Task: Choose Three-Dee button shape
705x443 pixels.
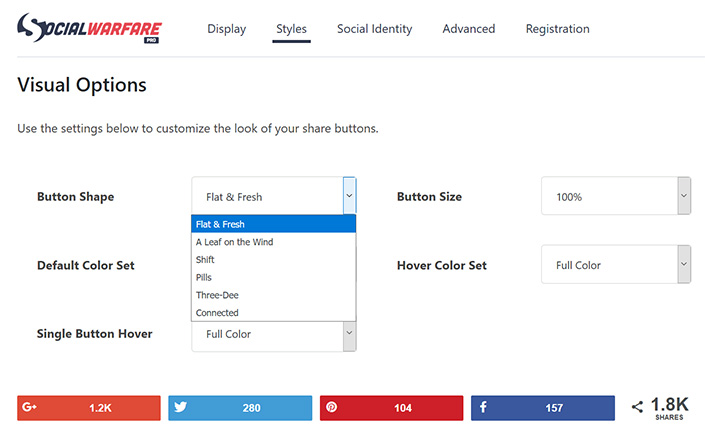Action: [x=273, y=295]
